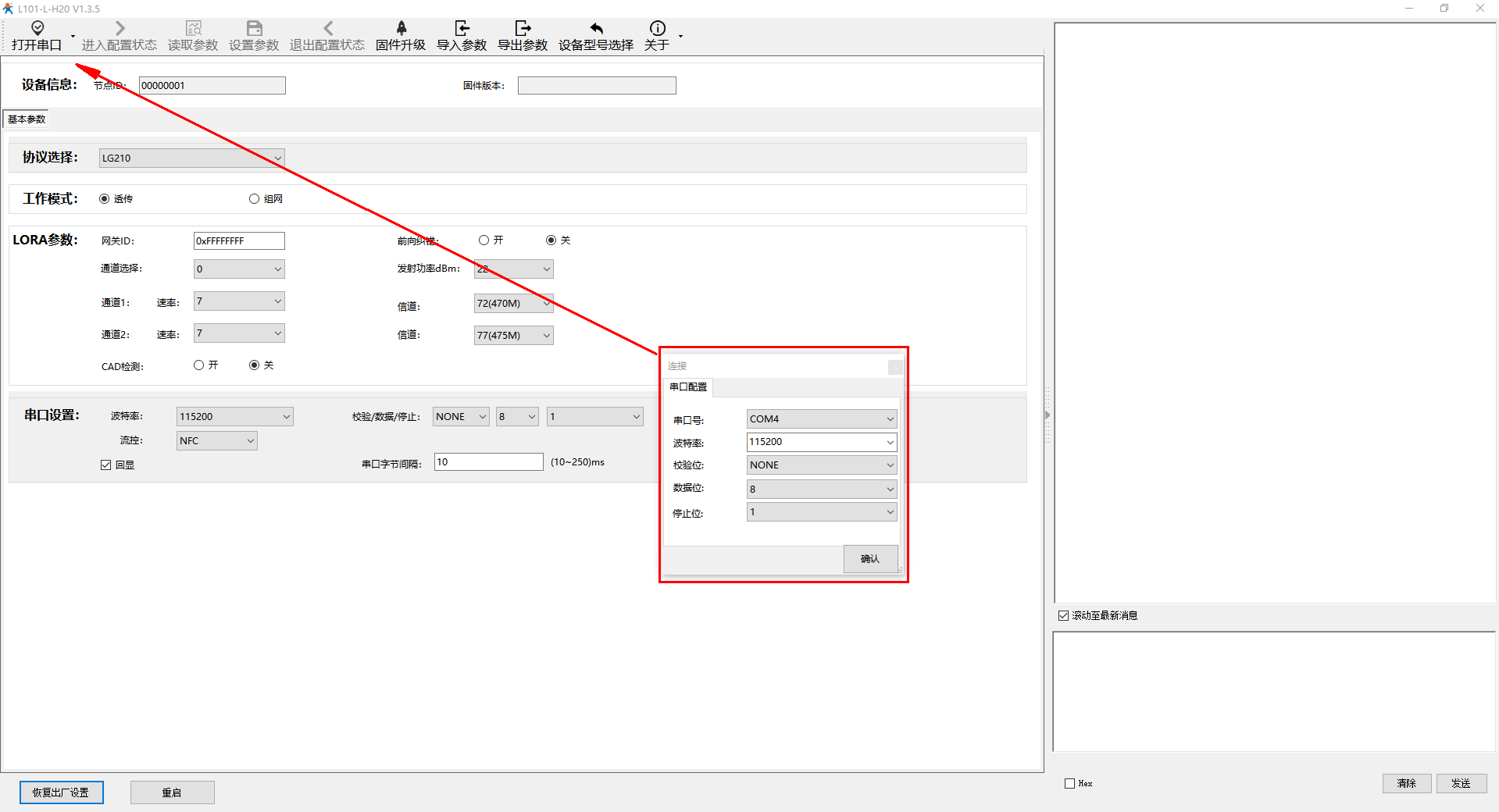Click the 恢复出厂设置 factory reset button
This screenshot has width=1499, height=812.
[x=61, y=792]
